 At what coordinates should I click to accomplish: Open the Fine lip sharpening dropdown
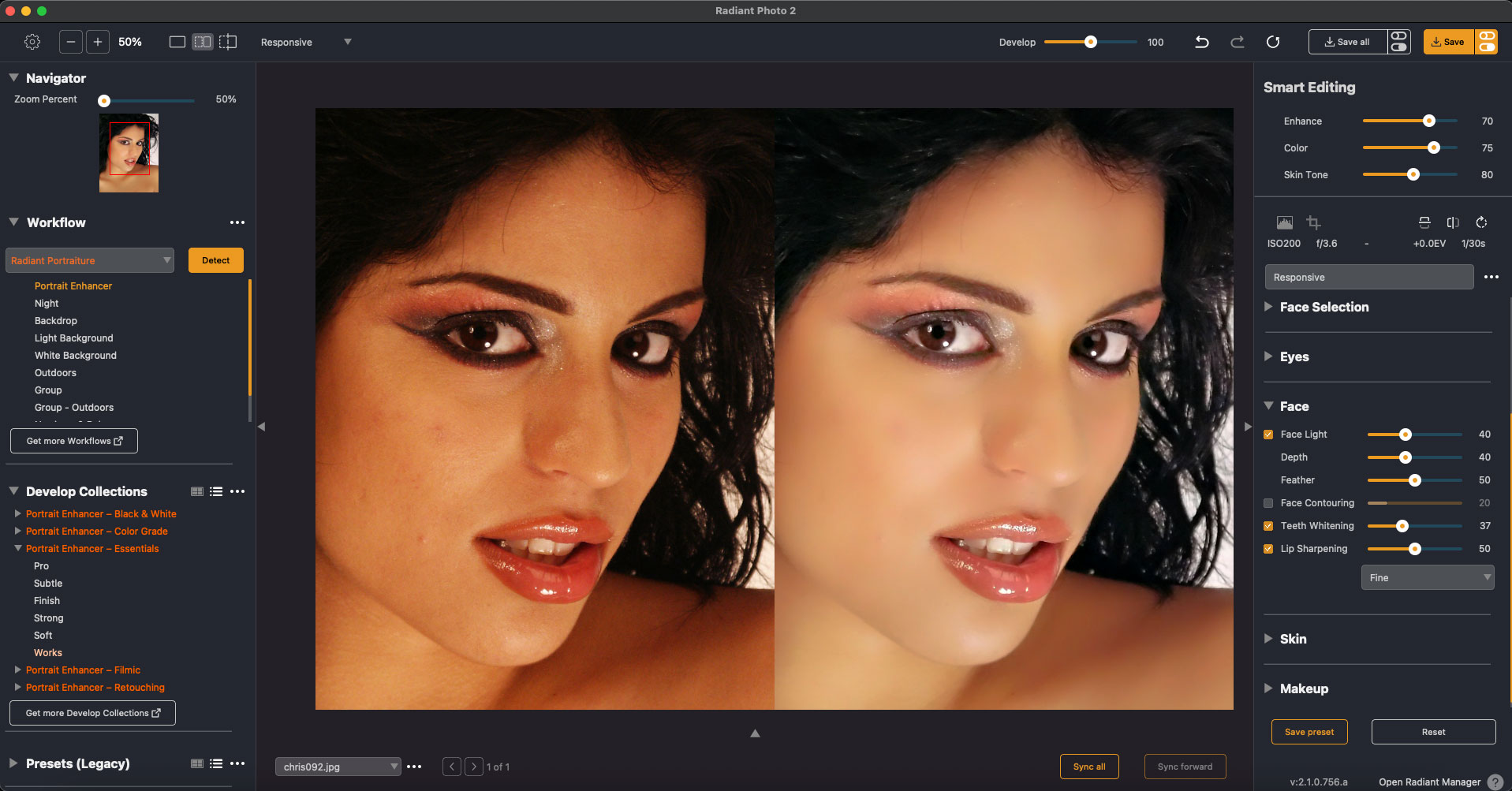tap(1427, 578)
